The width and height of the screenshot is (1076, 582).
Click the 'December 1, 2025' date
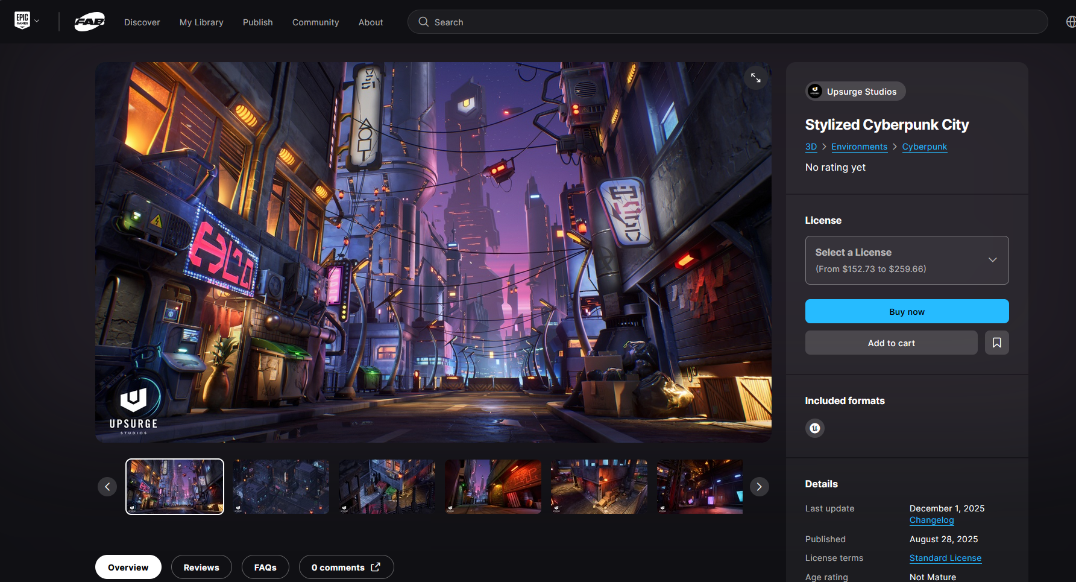tap(947, 509)
